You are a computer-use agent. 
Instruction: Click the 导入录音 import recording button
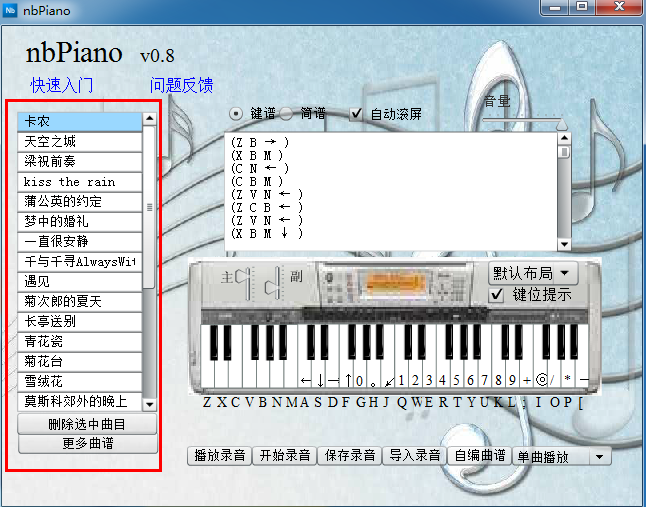(414, 456)
